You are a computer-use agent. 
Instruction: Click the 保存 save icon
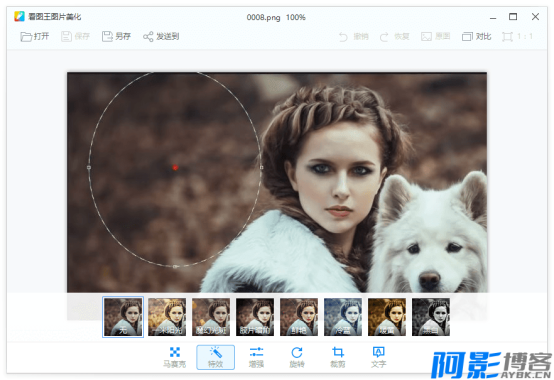66,36
